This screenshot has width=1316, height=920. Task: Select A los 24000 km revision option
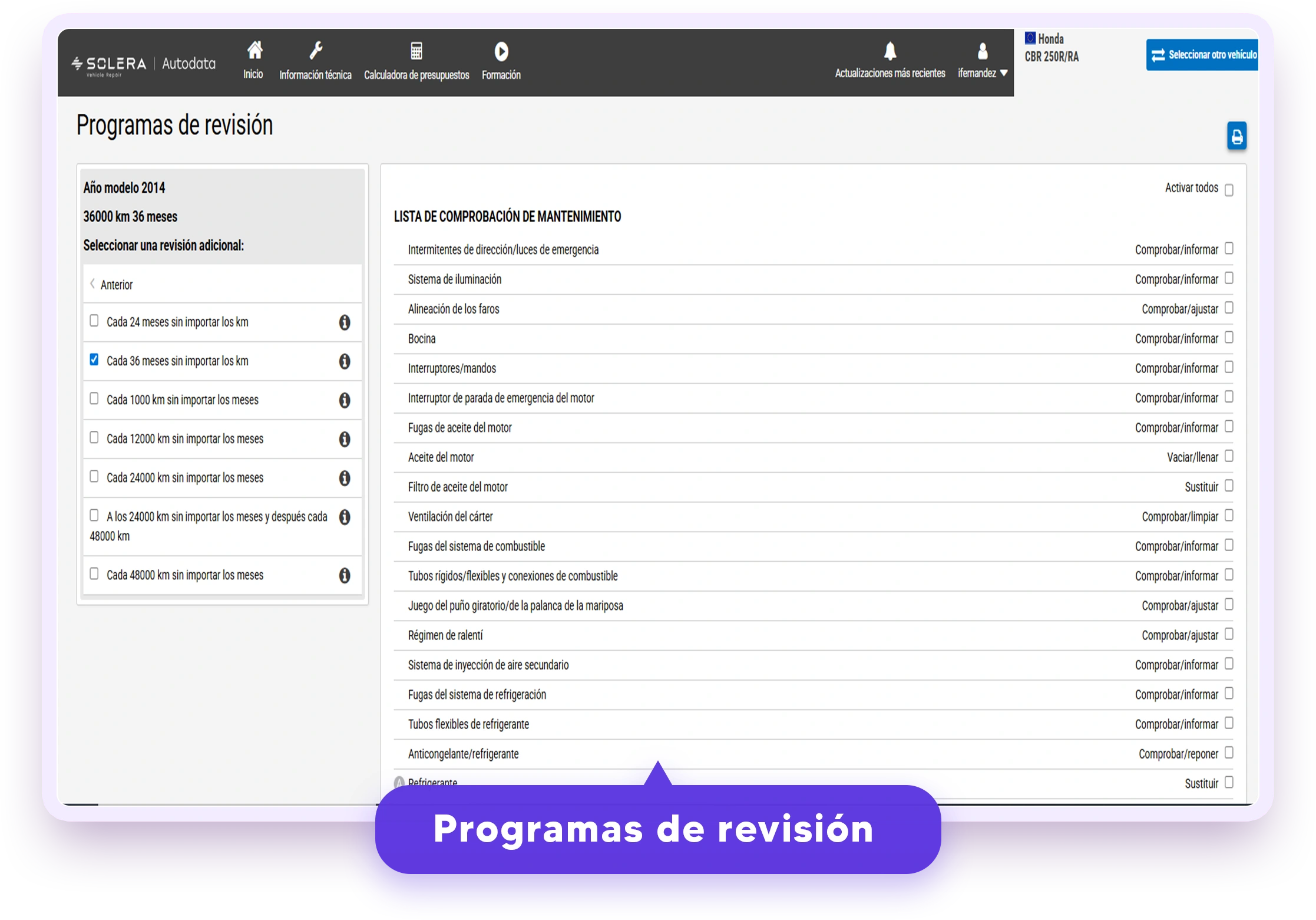(x=94, y=515)
